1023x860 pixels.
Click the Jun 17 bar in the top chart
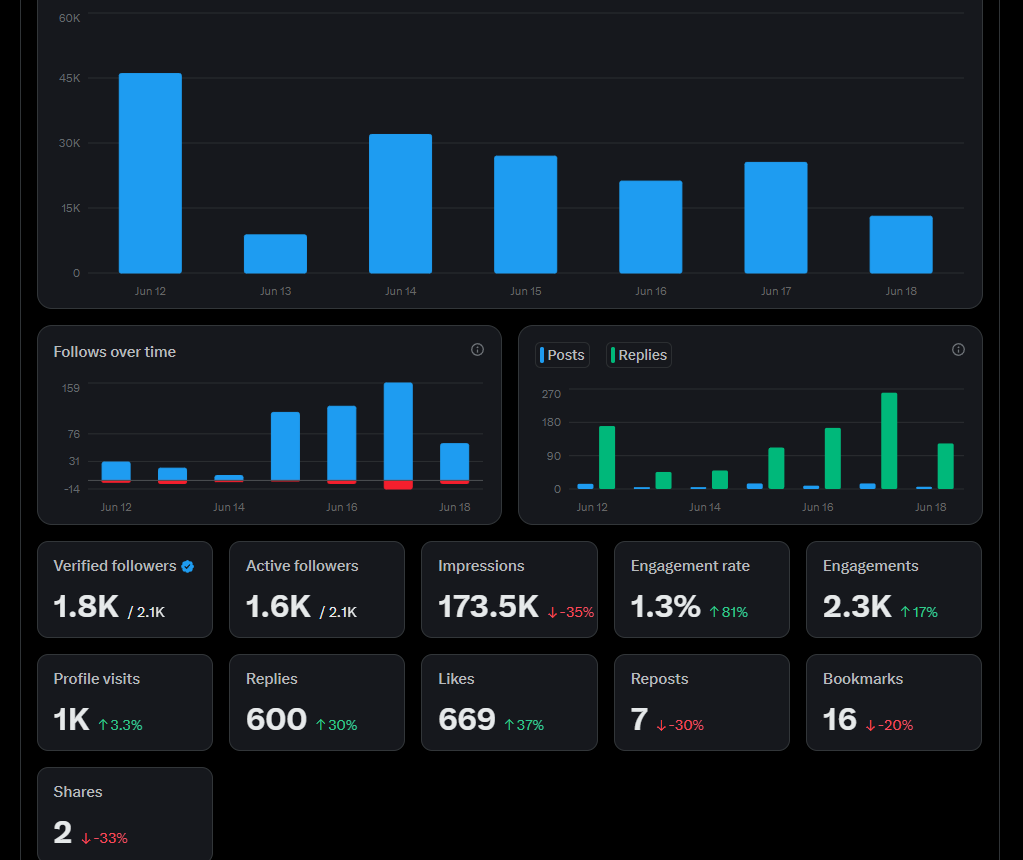(x=776, y=218)
